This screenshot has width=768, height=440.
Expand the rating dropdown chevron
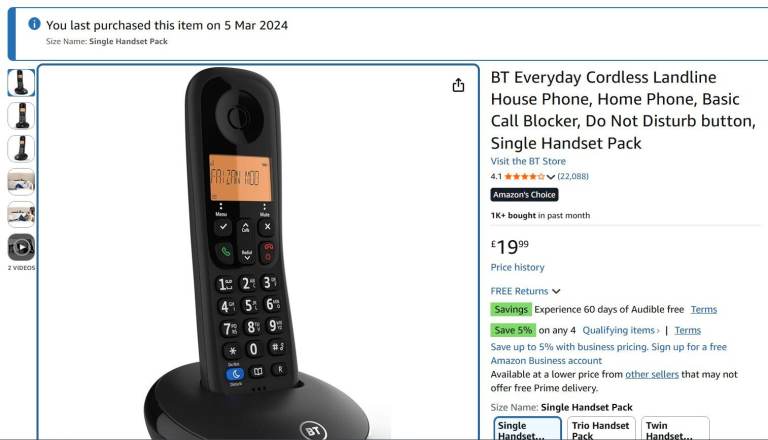point(551,177)
